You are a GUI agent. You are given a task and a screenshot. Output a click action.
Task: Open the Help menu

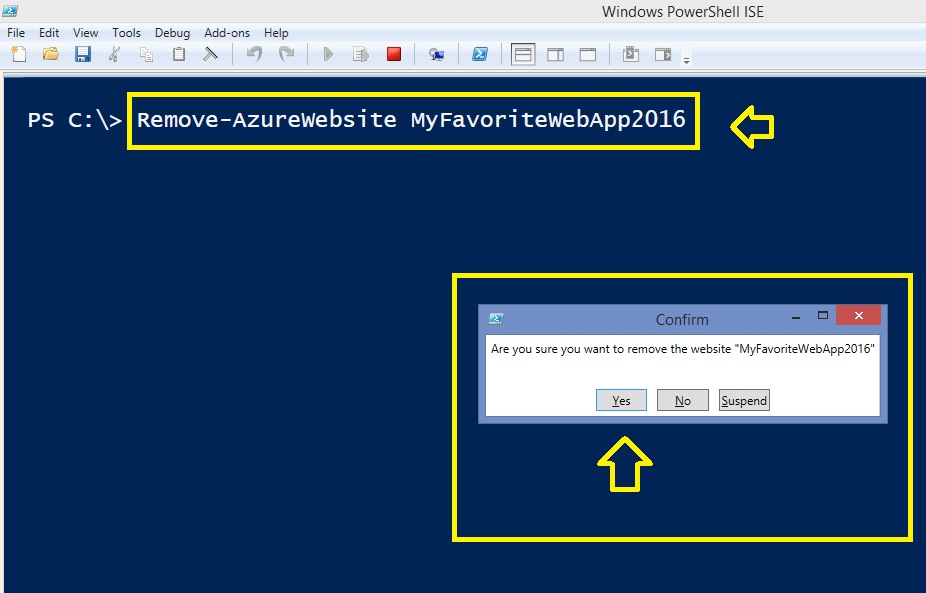pyautogui.click(x=276, y=33)
